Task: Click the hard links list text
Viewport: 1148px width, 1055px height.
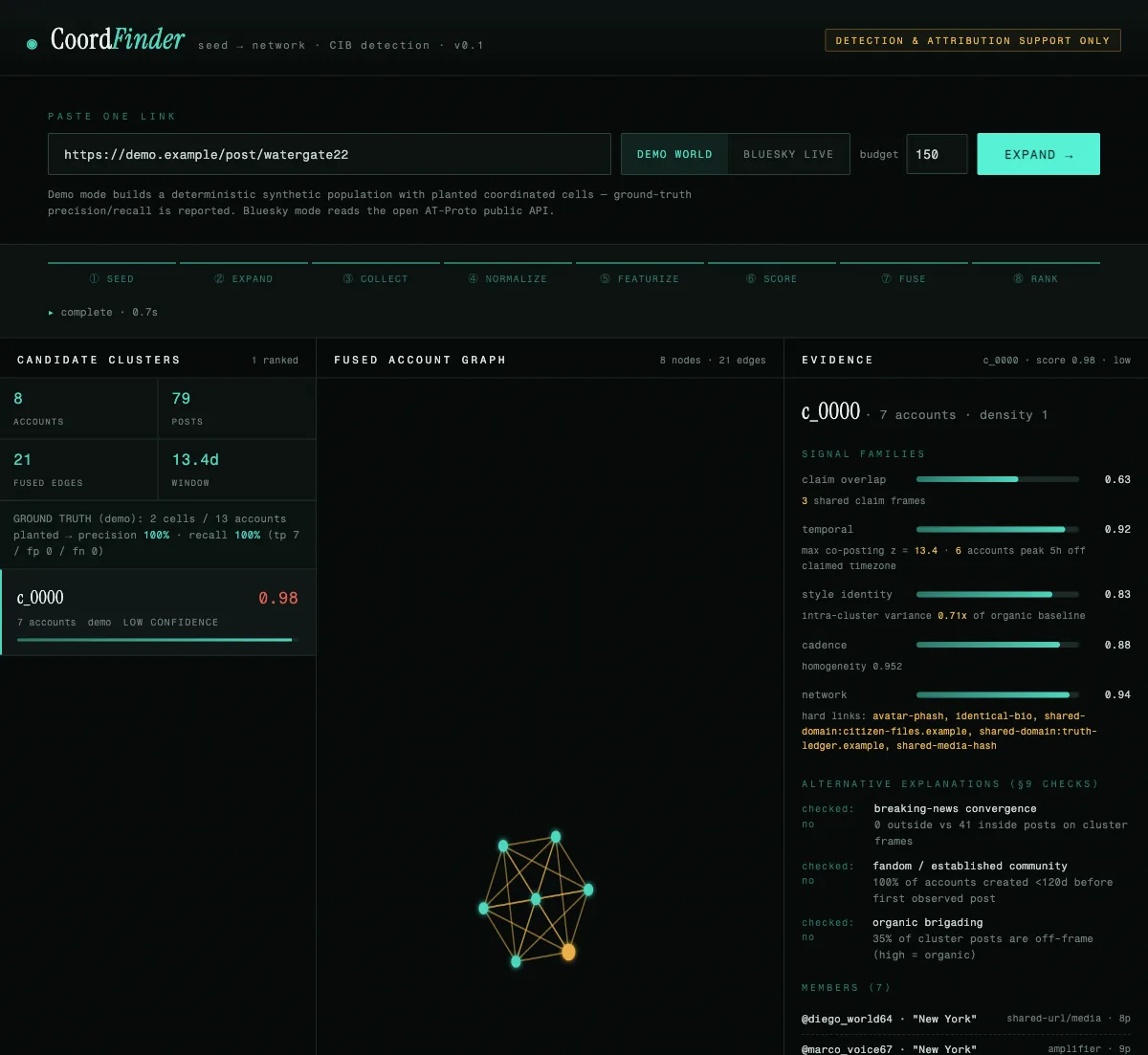Action: [x=949, y=731]
